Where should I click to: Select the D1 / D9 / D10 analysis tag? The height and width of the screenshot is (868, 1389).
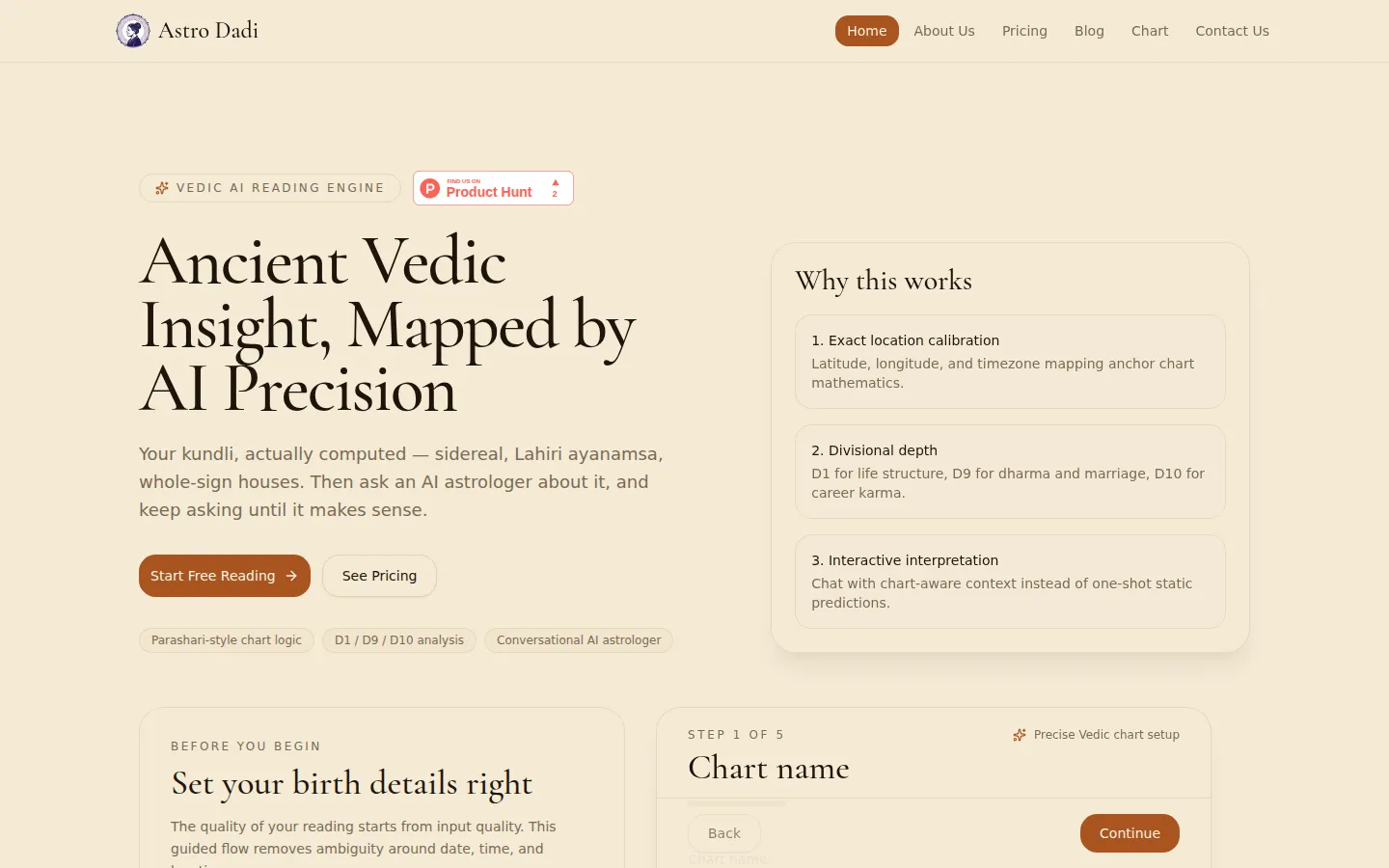(399, 640)
